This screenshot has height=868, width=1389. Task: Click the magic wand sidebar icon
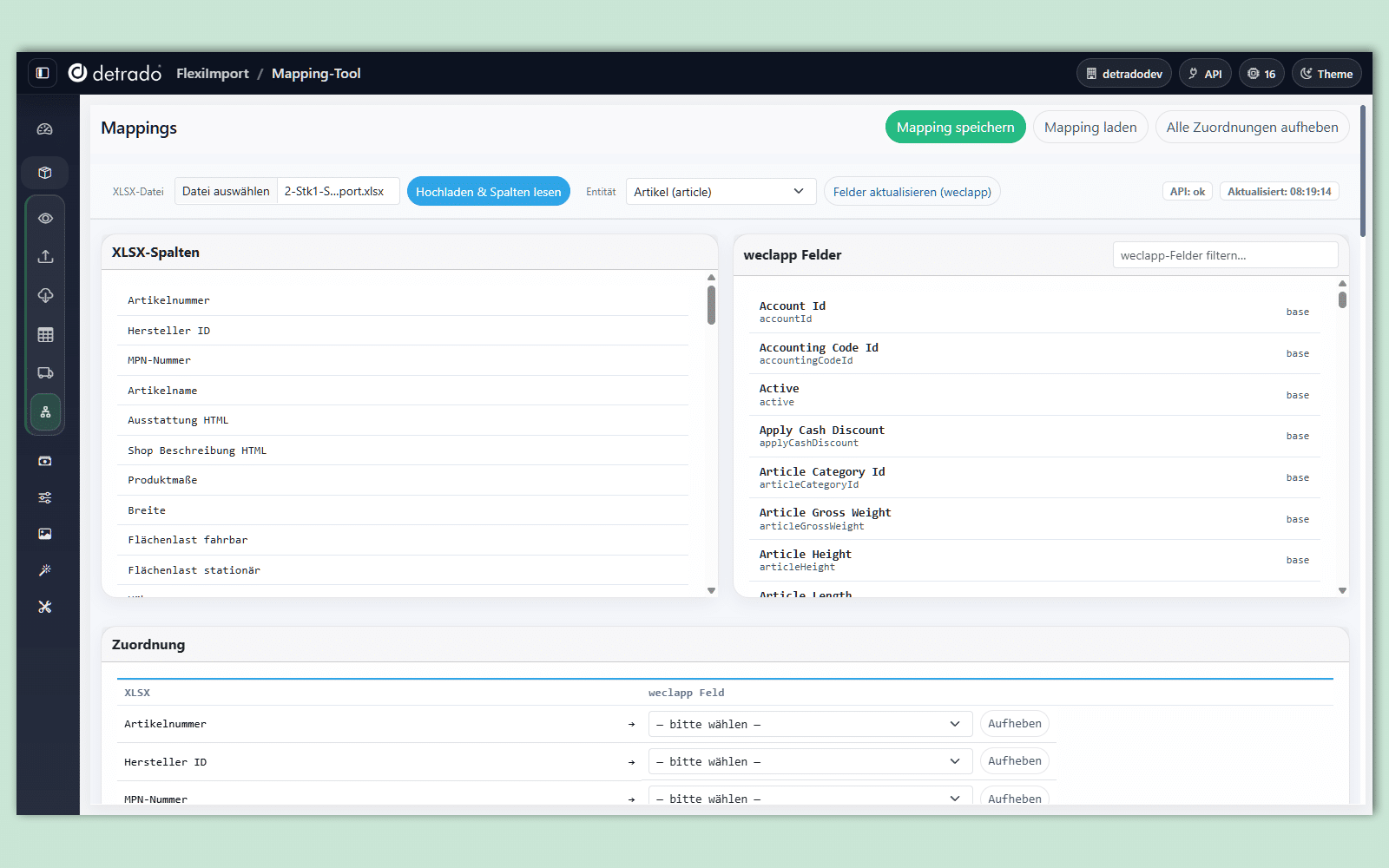[45, 570]
